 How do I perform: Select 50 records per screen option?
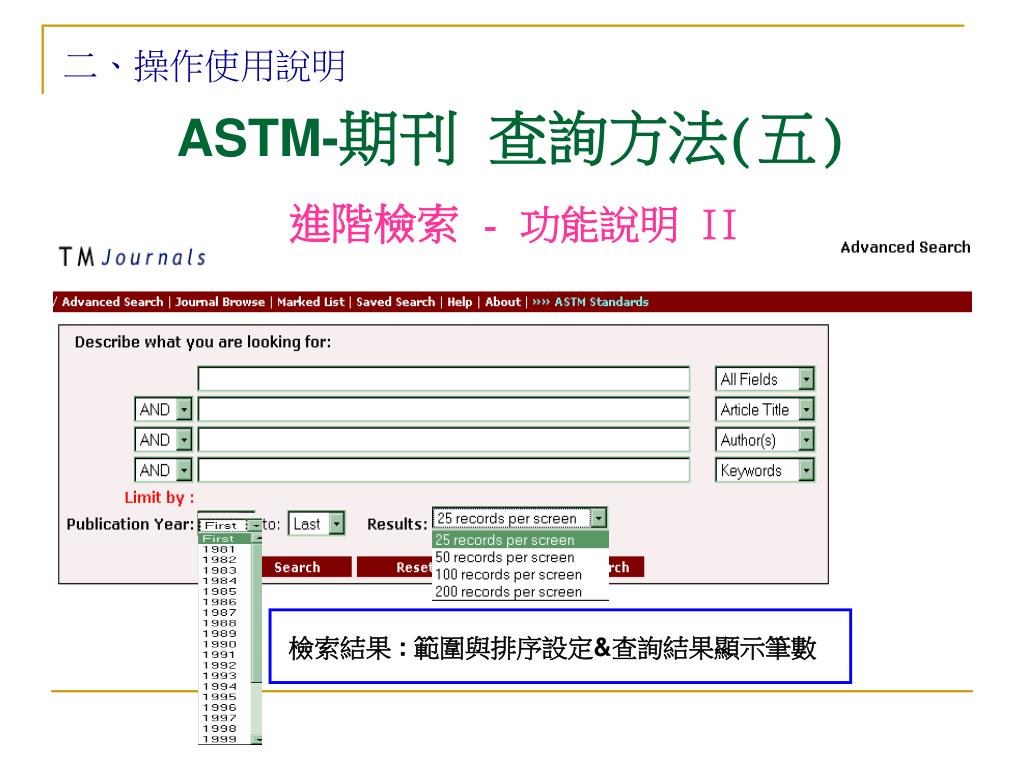pos(520,557)
